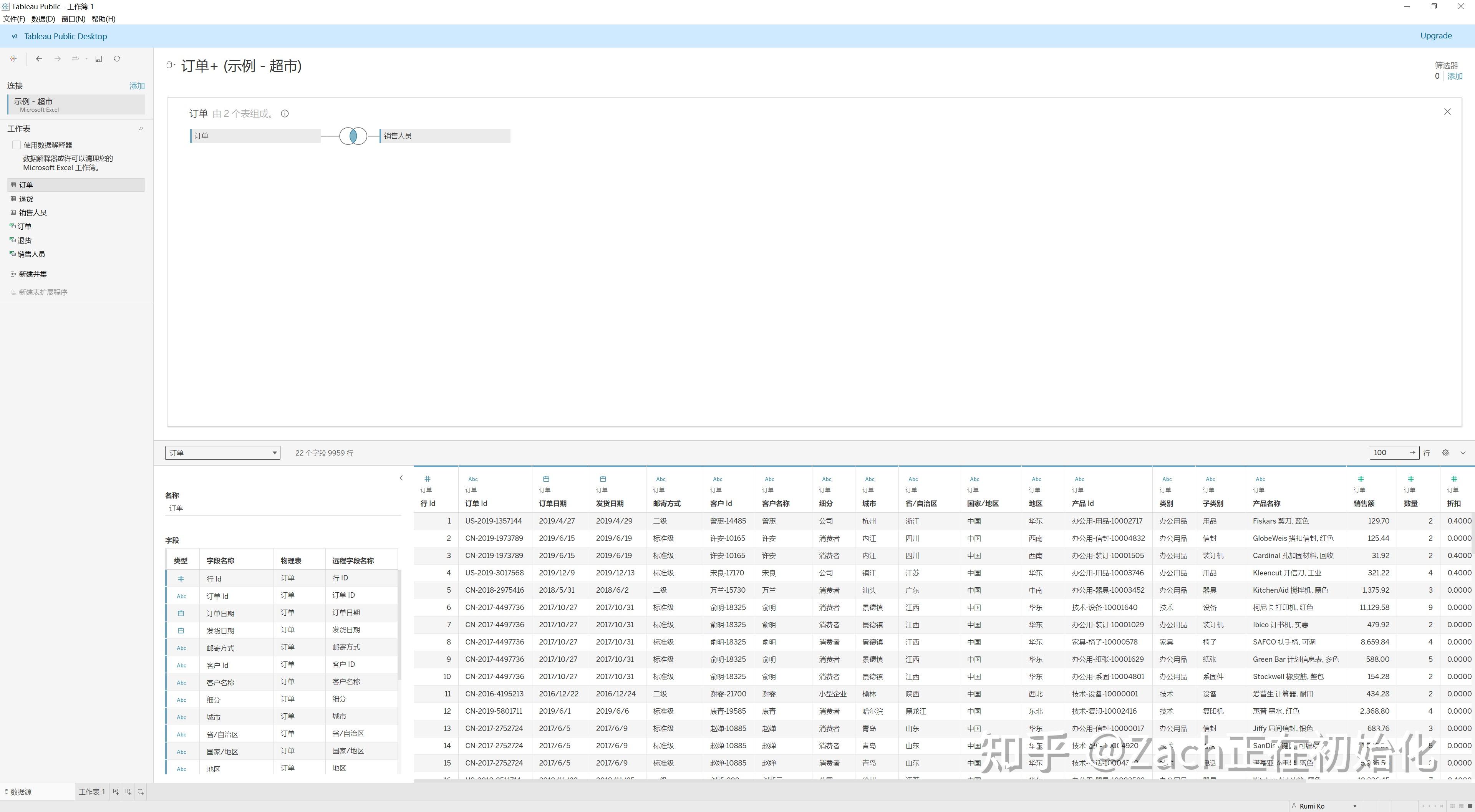Screen dimensions: 1475x812
Task: Enable the 使用数据解释器 checkbox
Action: point(17,145)
